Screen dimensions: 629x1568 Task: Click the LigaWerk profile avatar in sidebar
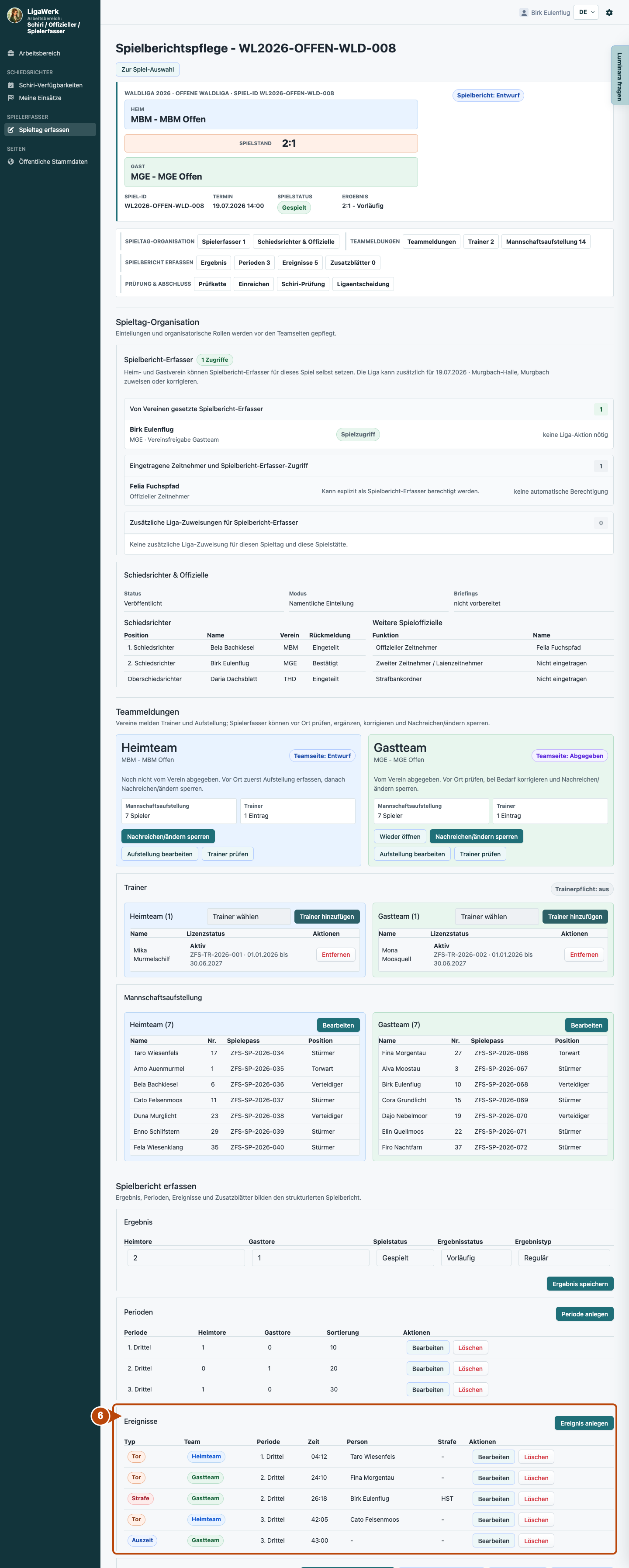coord(14,14)
